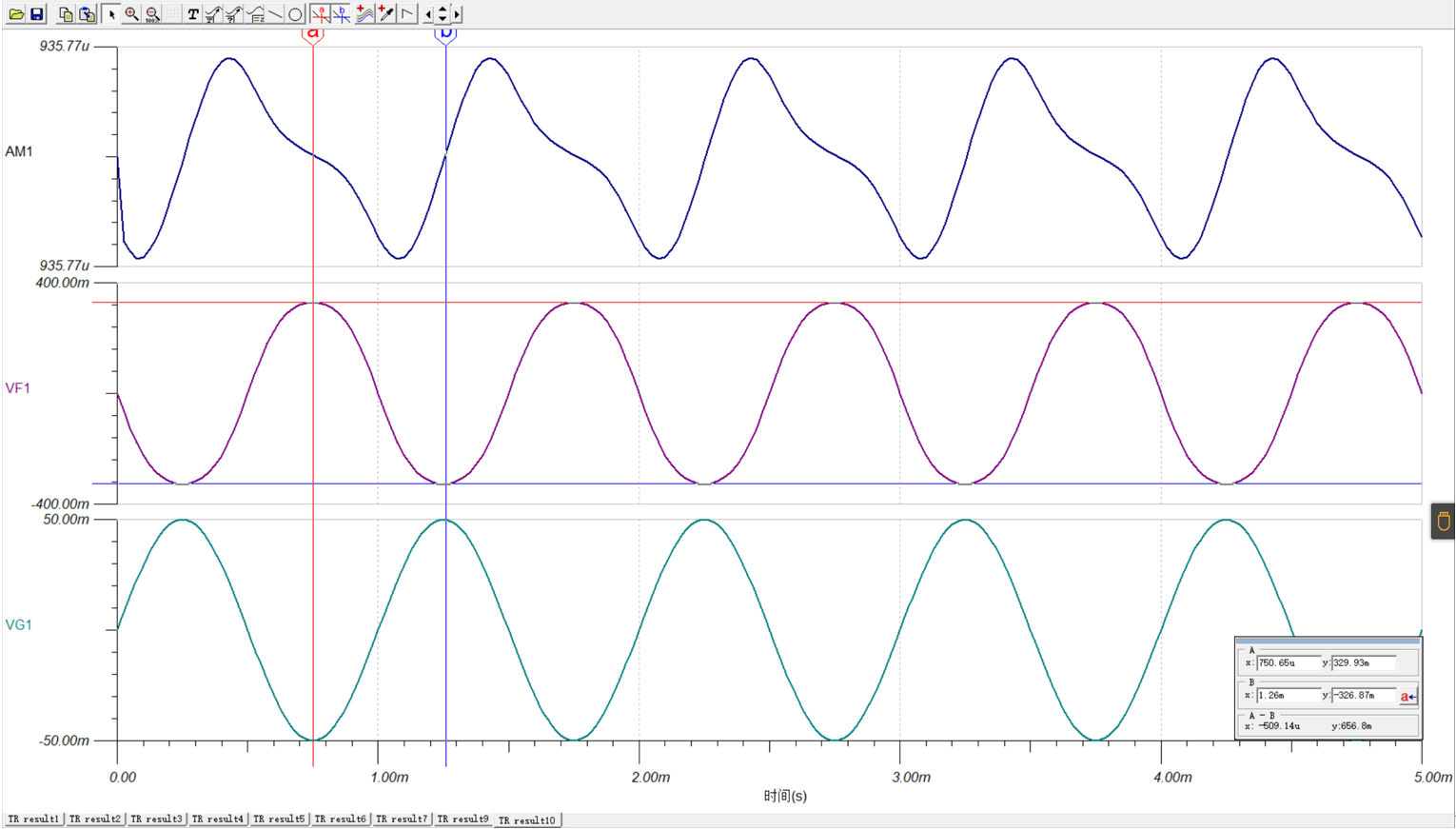
Task: Save the diagram with the floppy disk icon
Action: pyautogui.click(x=36, y=13)
